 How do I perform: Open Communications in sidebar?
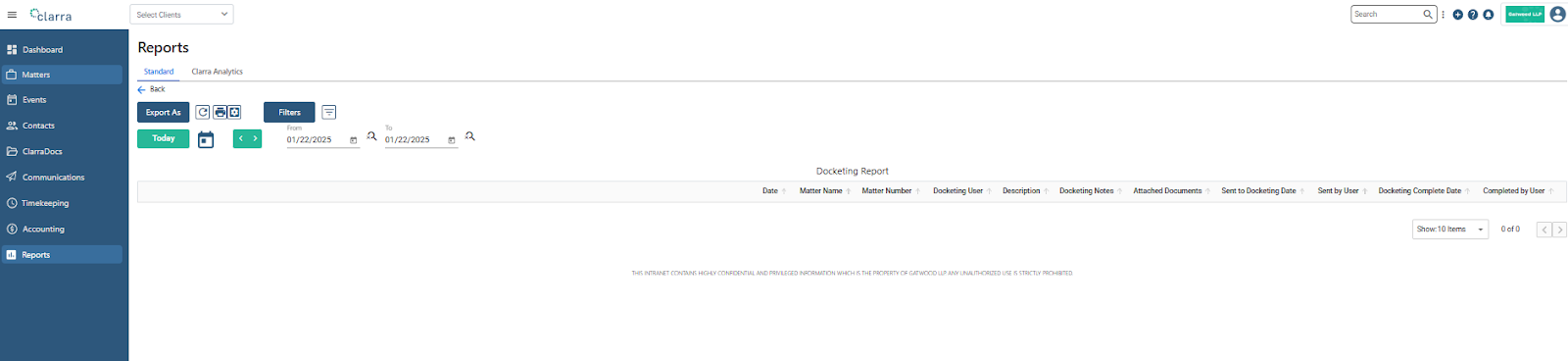(x=64, y=178)
